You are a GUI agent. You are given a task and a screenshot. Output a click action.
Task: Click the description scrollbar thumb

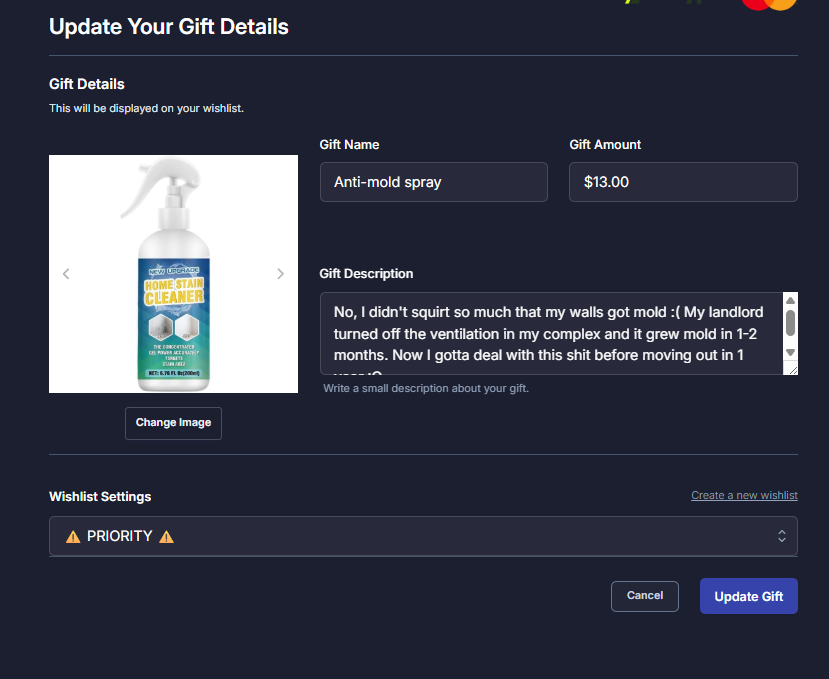click(x=790, y=323)
